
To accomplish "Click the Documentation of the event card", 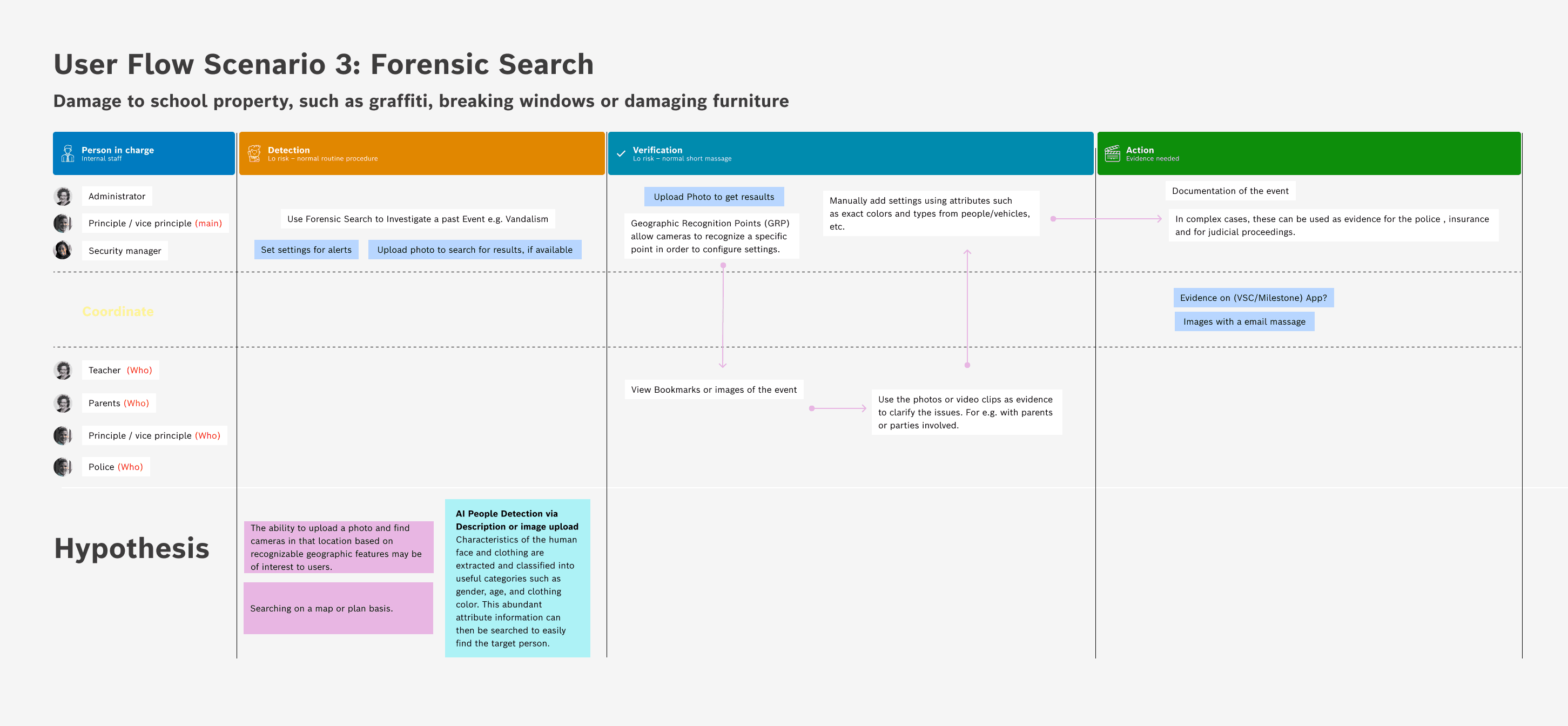I will tap(1229, 191).
